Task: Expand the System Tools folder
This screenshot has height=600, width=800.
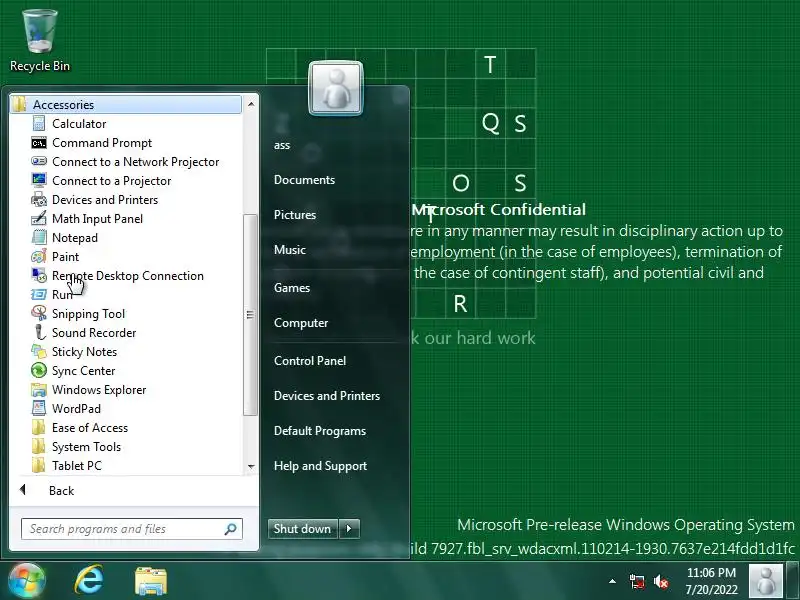Action: coord(77,446)
